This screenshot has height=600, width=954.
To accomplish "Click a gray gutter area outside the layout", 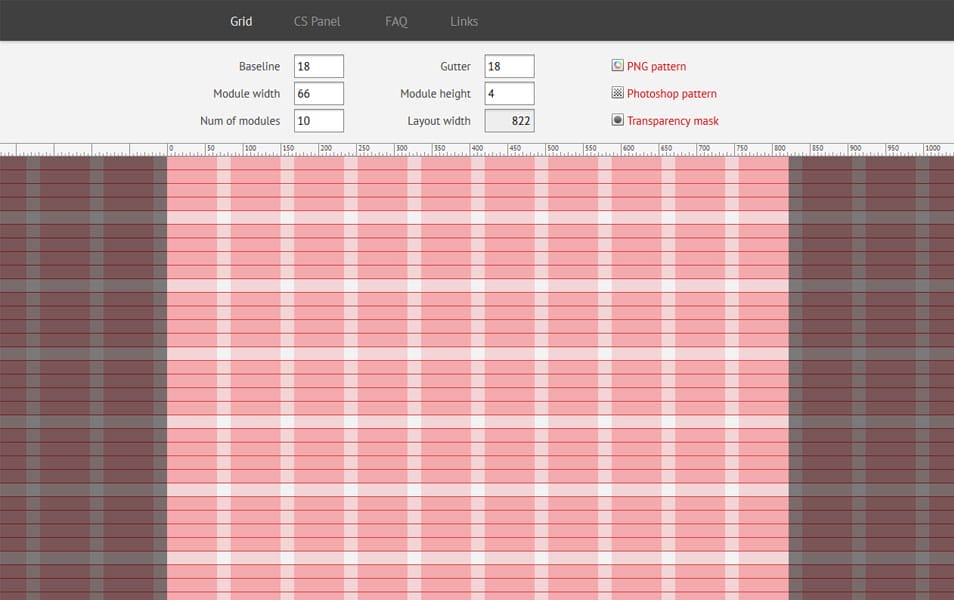I will (x=80, y=350).
